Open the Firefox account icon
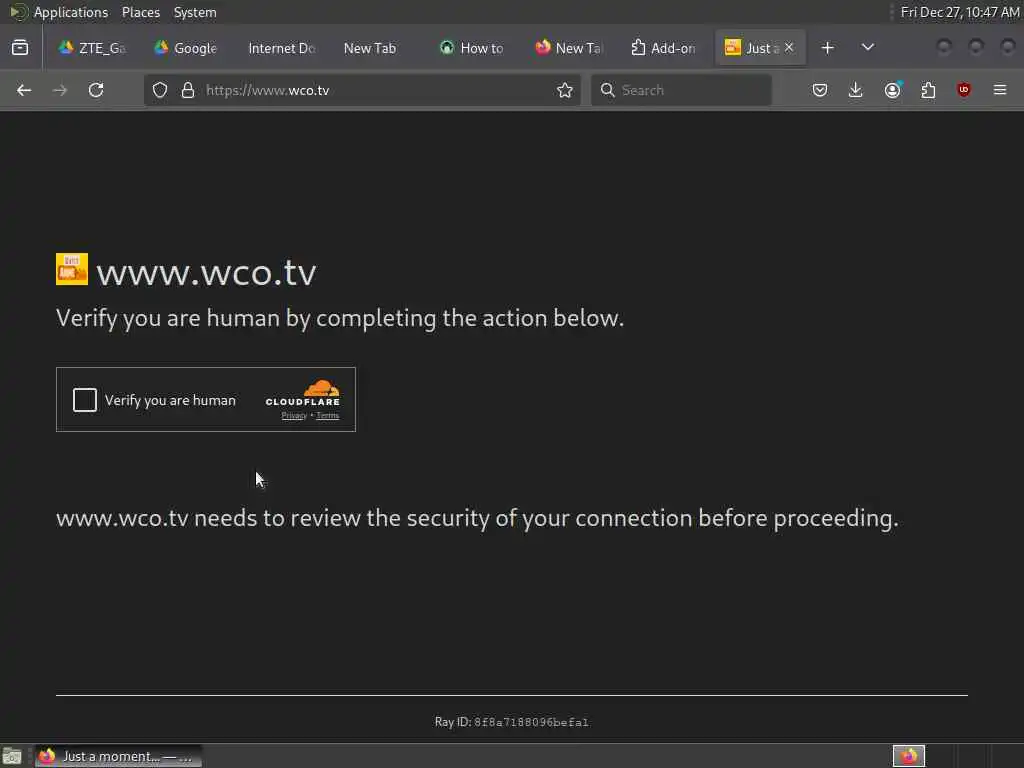 coord(893,90)
